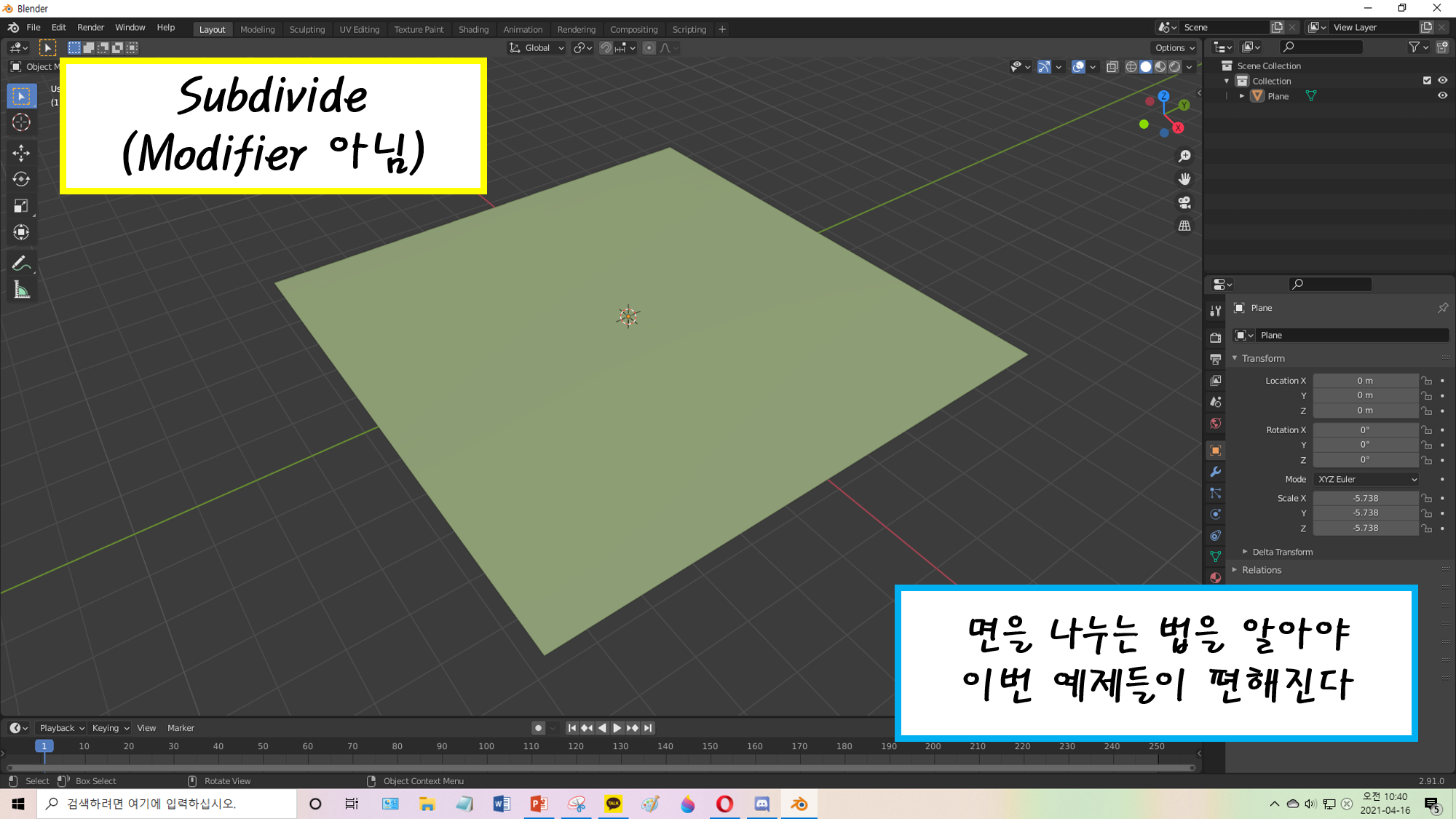Click the Options button in header
1456x819 pixels.
[1174, 48]
